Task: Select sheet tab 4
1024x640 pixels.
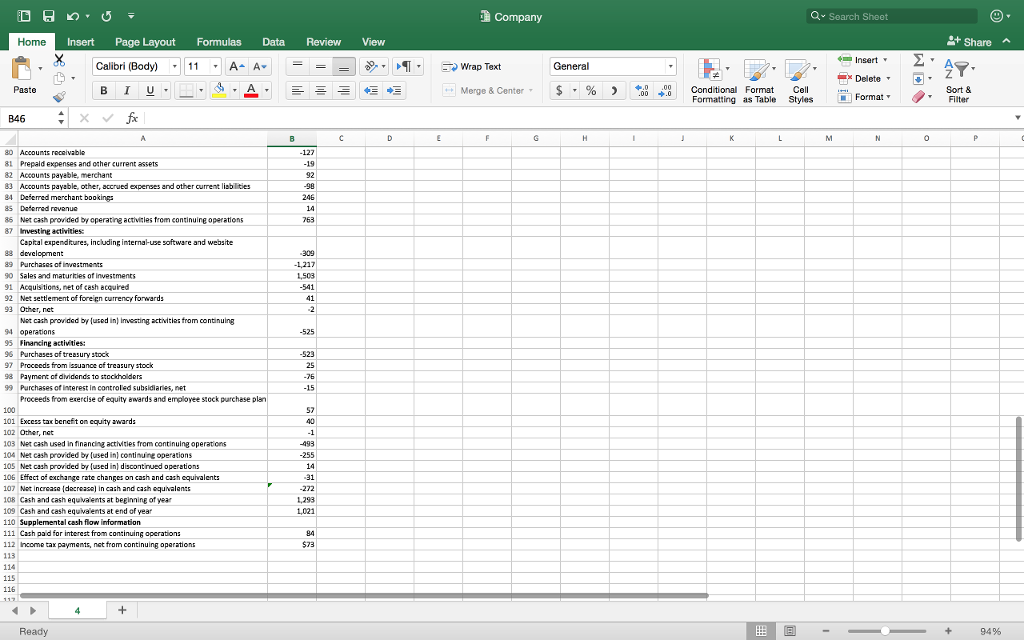Action: [77, 611]
